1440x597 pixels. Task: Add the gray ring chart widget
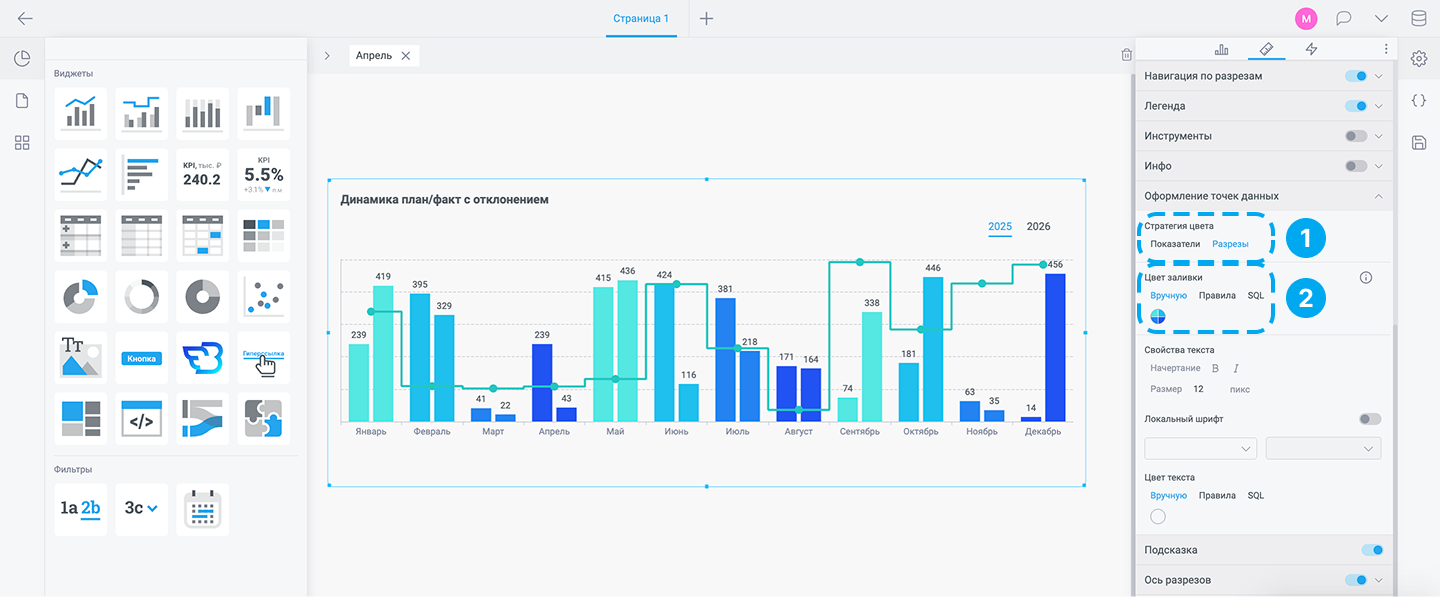[x=142, y=296]
